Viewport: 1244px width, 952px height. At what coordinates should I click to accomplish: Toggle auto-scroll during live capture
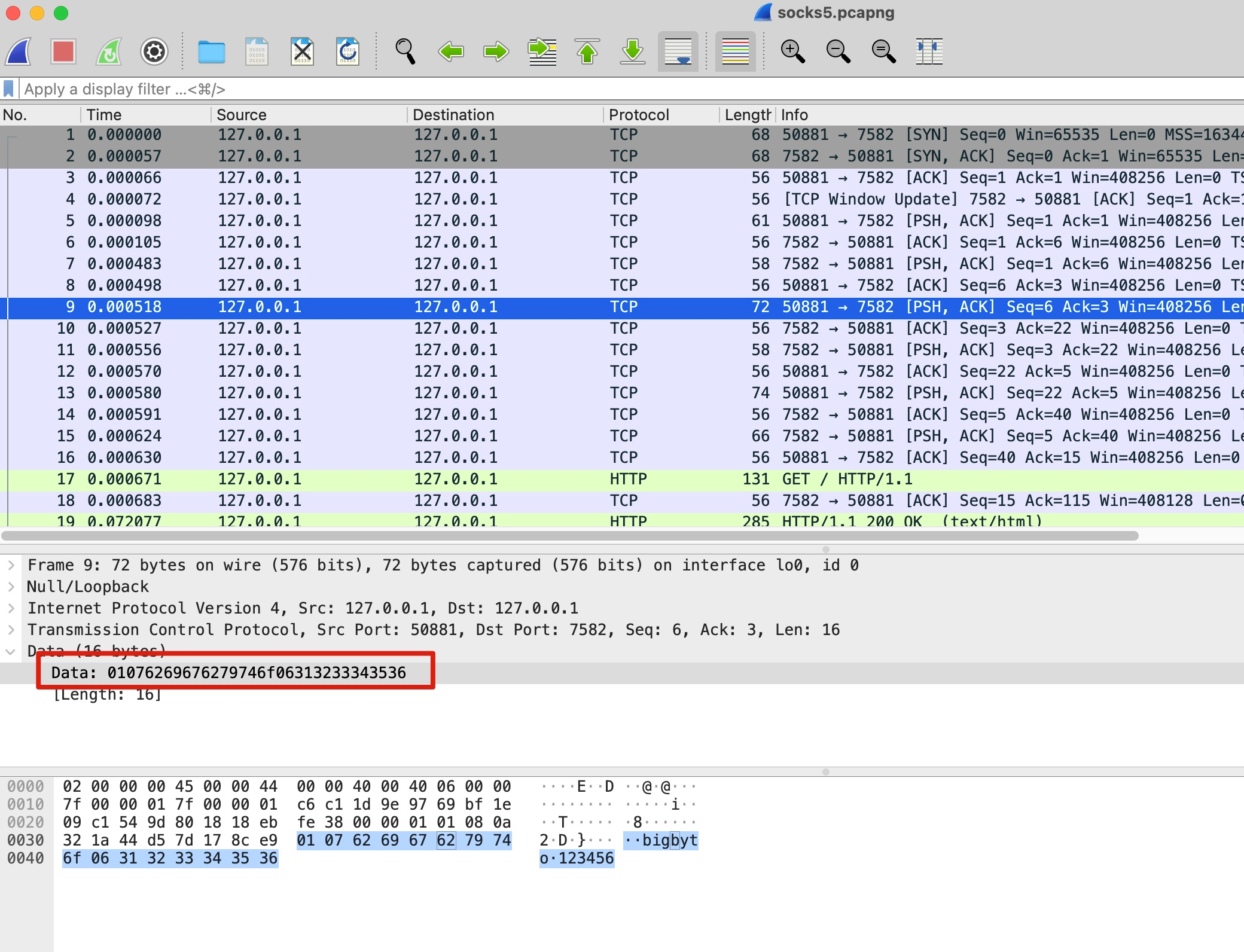click(678, 52)
